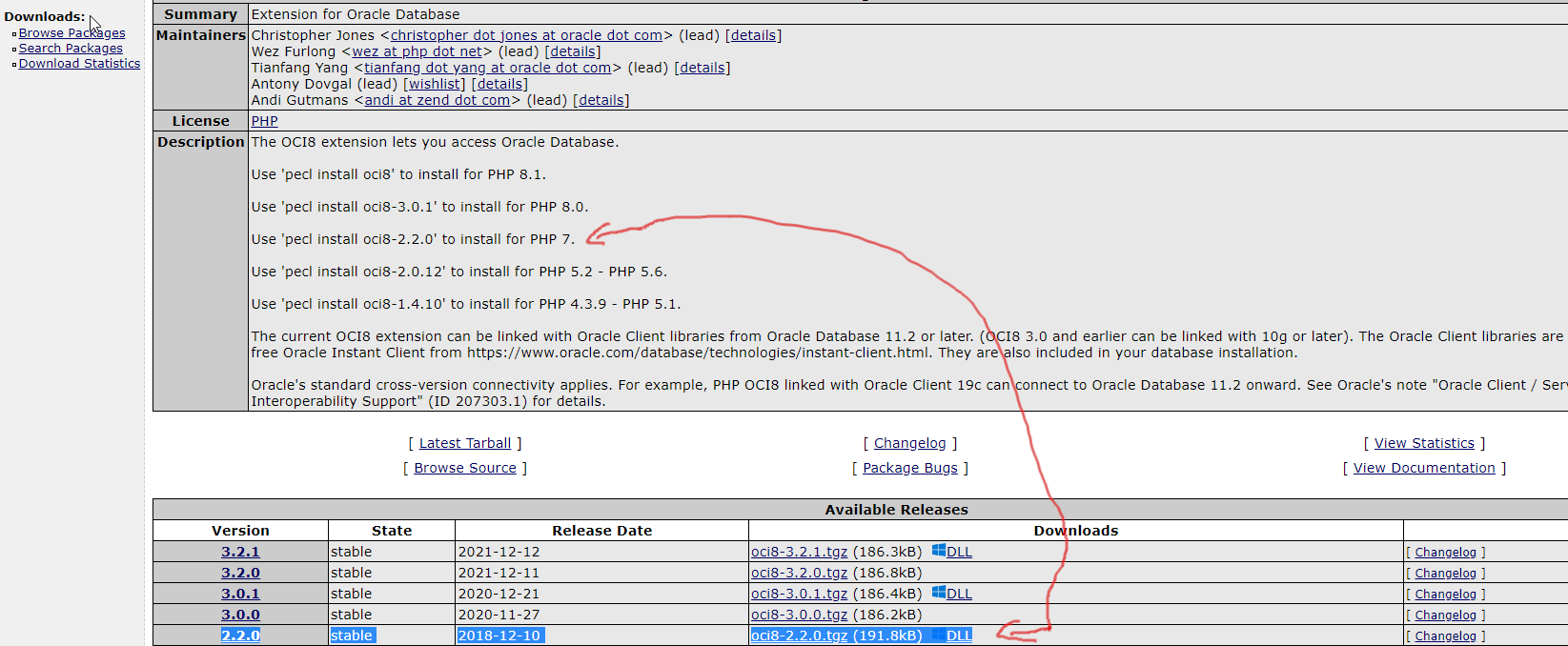The width and height of the screenshot is (1568, 646).
Task: Open version 3.0.0 release page
Action: click(x=240, y=615)
